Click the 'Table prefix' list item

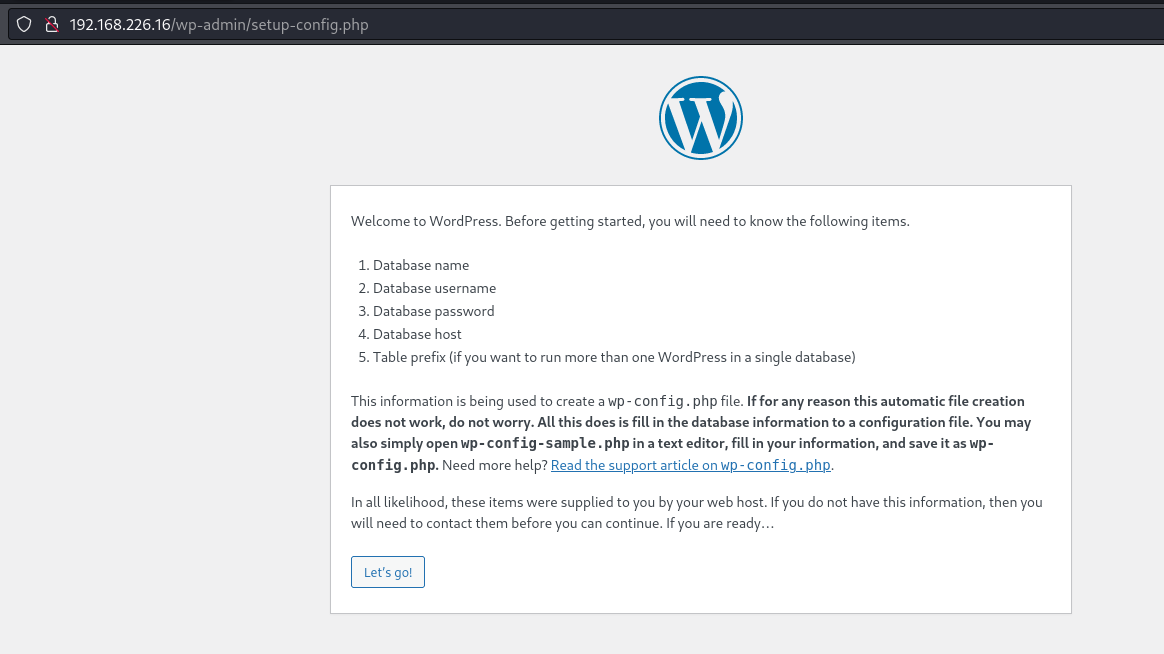(x=614, y=357)
